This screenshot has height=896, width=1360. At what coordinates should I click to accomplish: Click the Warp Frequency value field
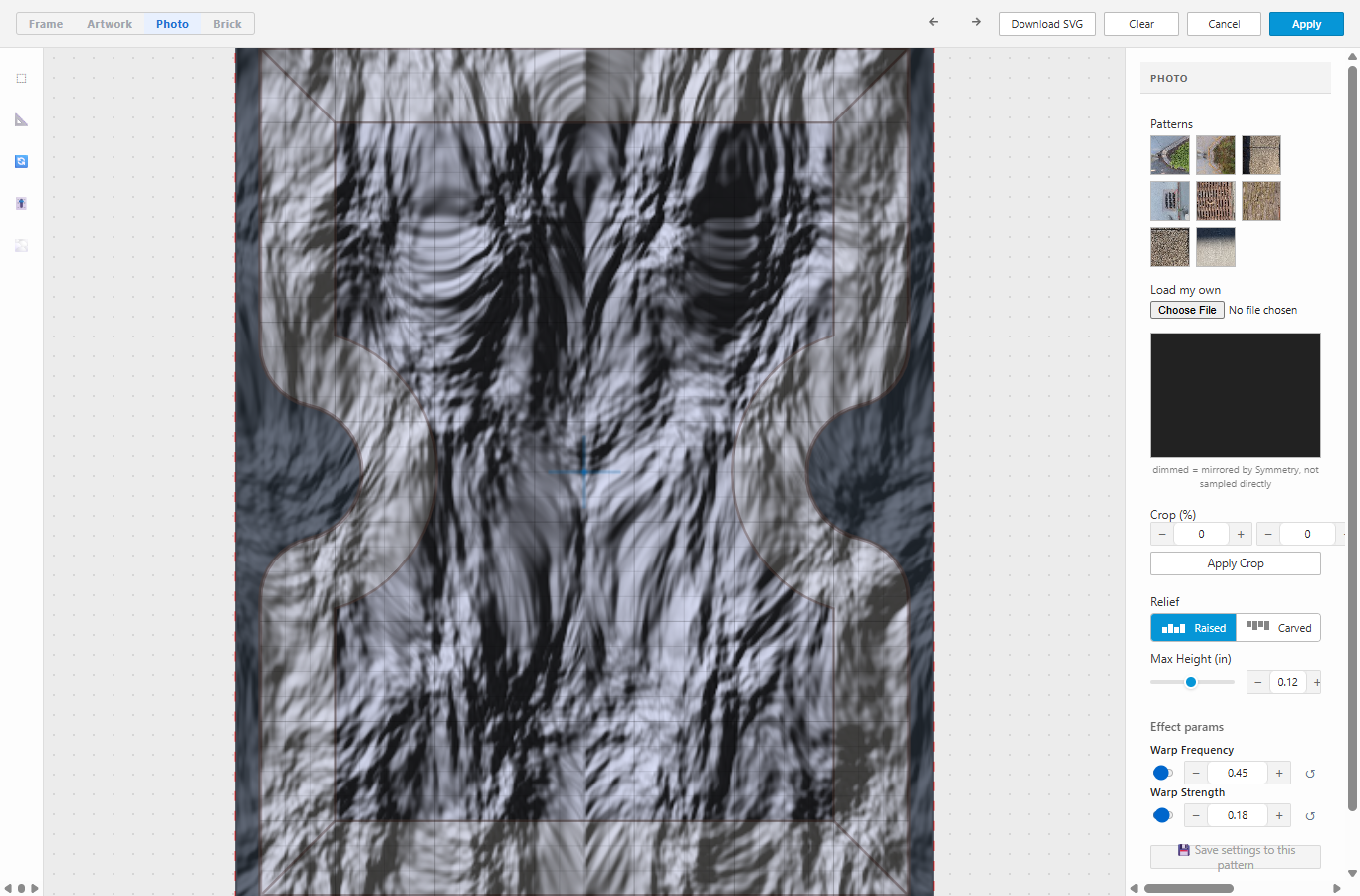point(1238,773)
